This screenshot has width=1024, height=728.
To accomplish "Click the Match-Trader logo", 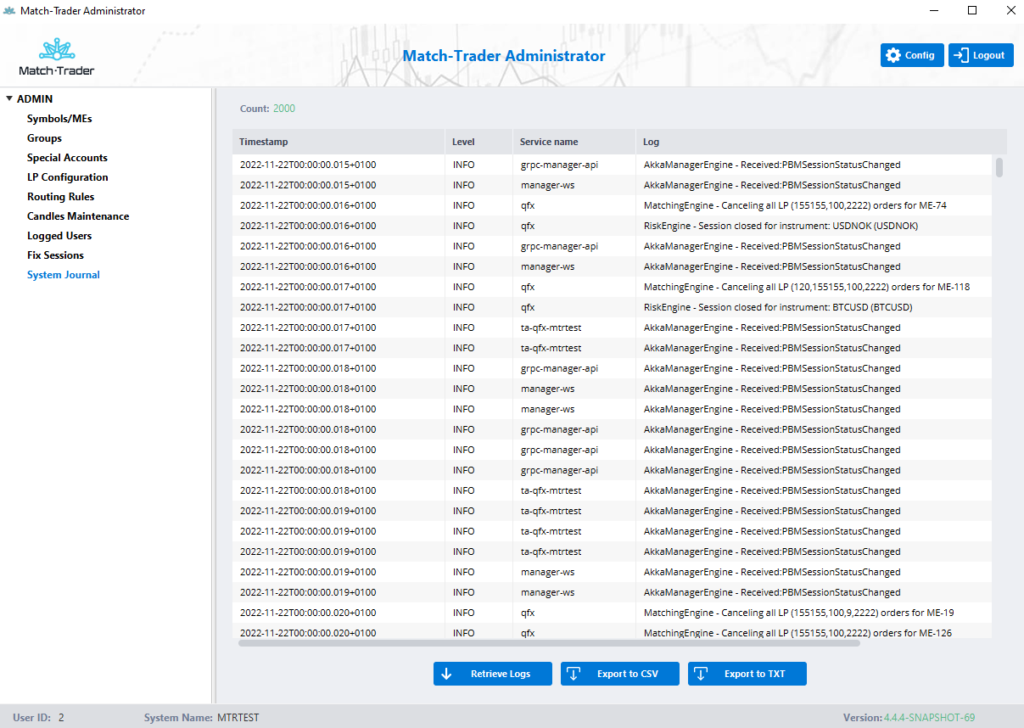I will [x=56, y=57].
